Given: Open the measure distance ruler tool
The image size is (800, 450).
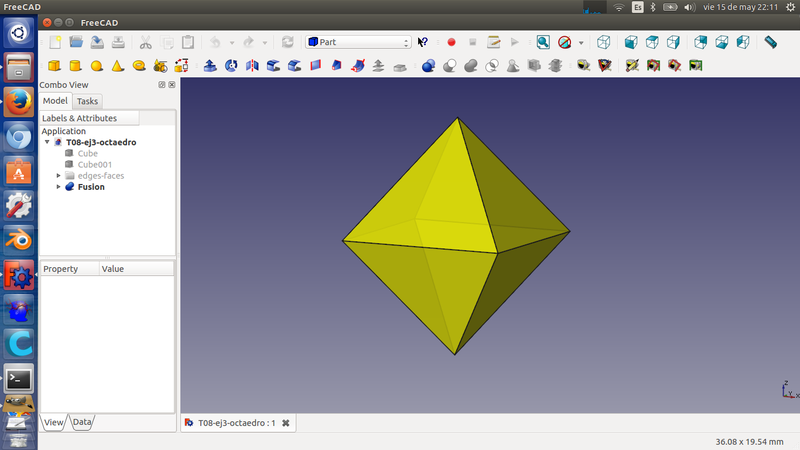Looking at the screenshot, I should (770, 42).
